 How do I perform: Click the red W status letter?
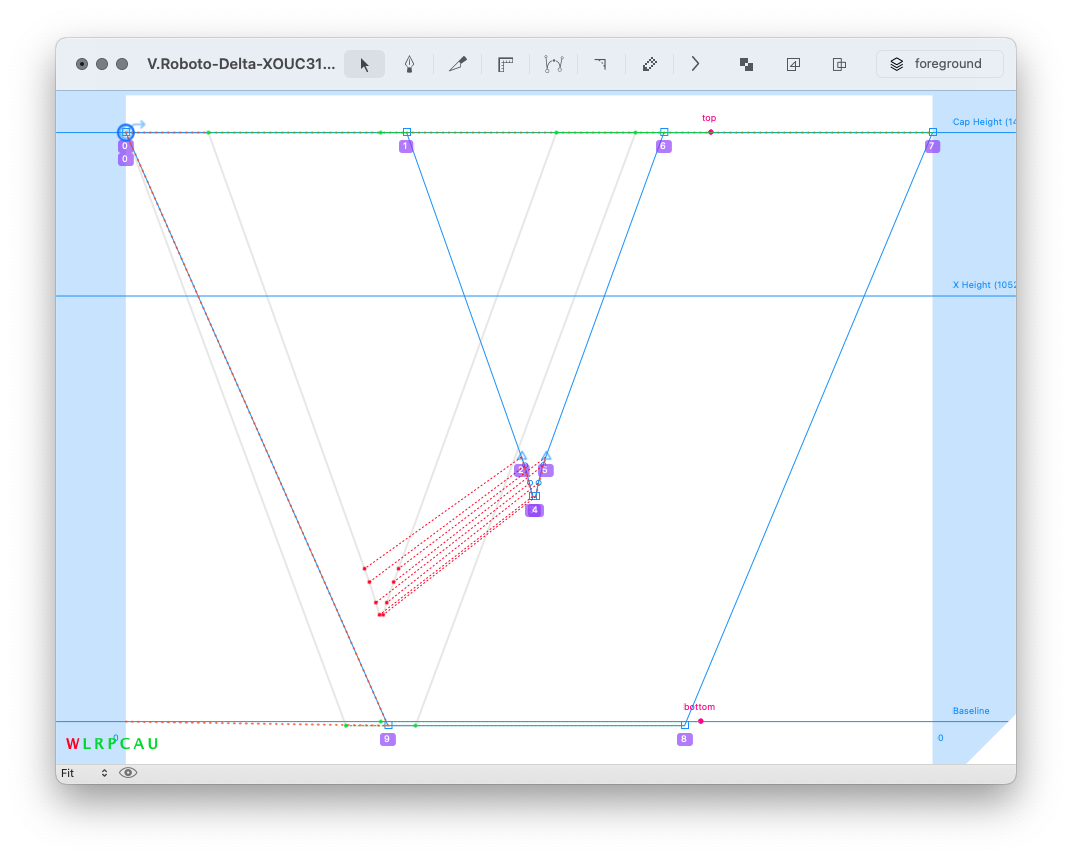click(x=72, y=744)
